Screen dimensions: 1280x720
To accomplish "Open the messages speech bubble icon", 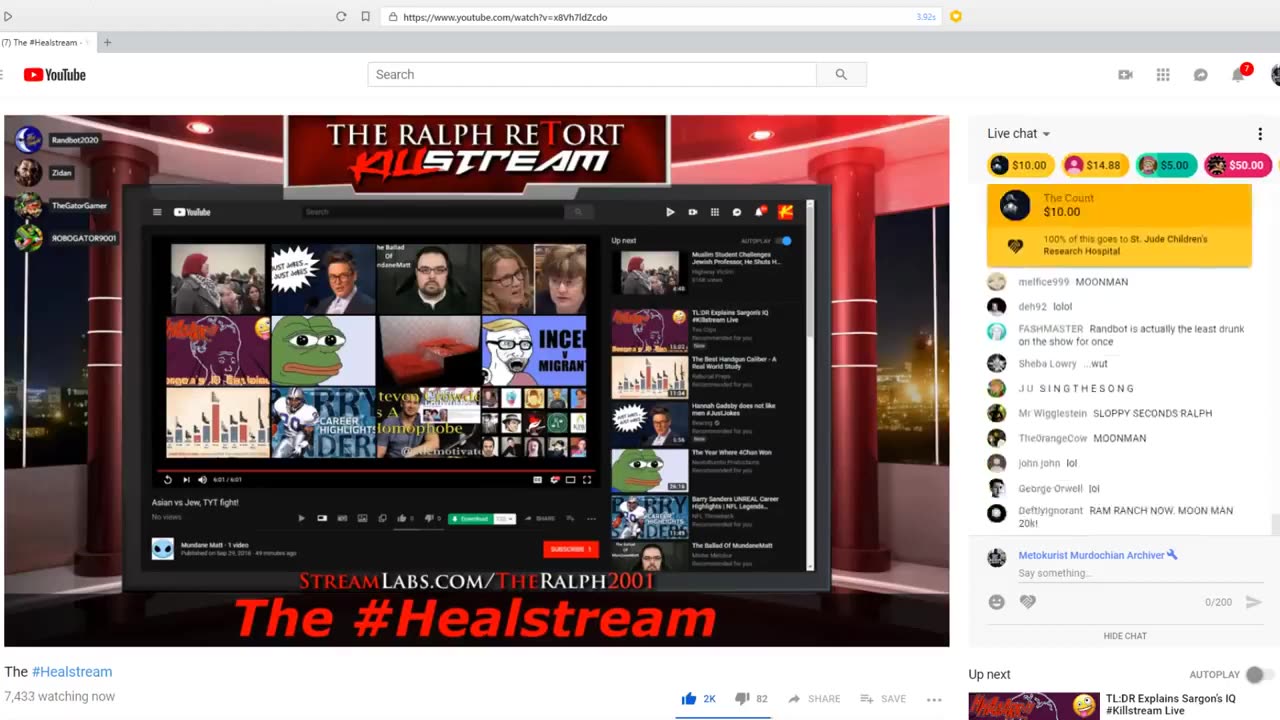I will 1201,75.
